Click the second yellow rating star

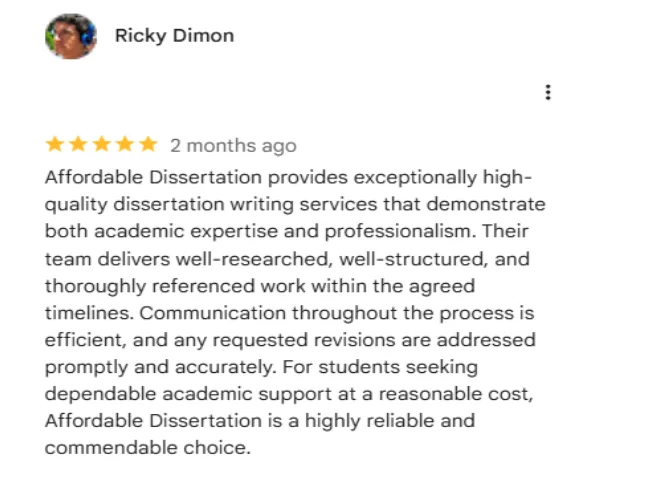pos(78,144)
